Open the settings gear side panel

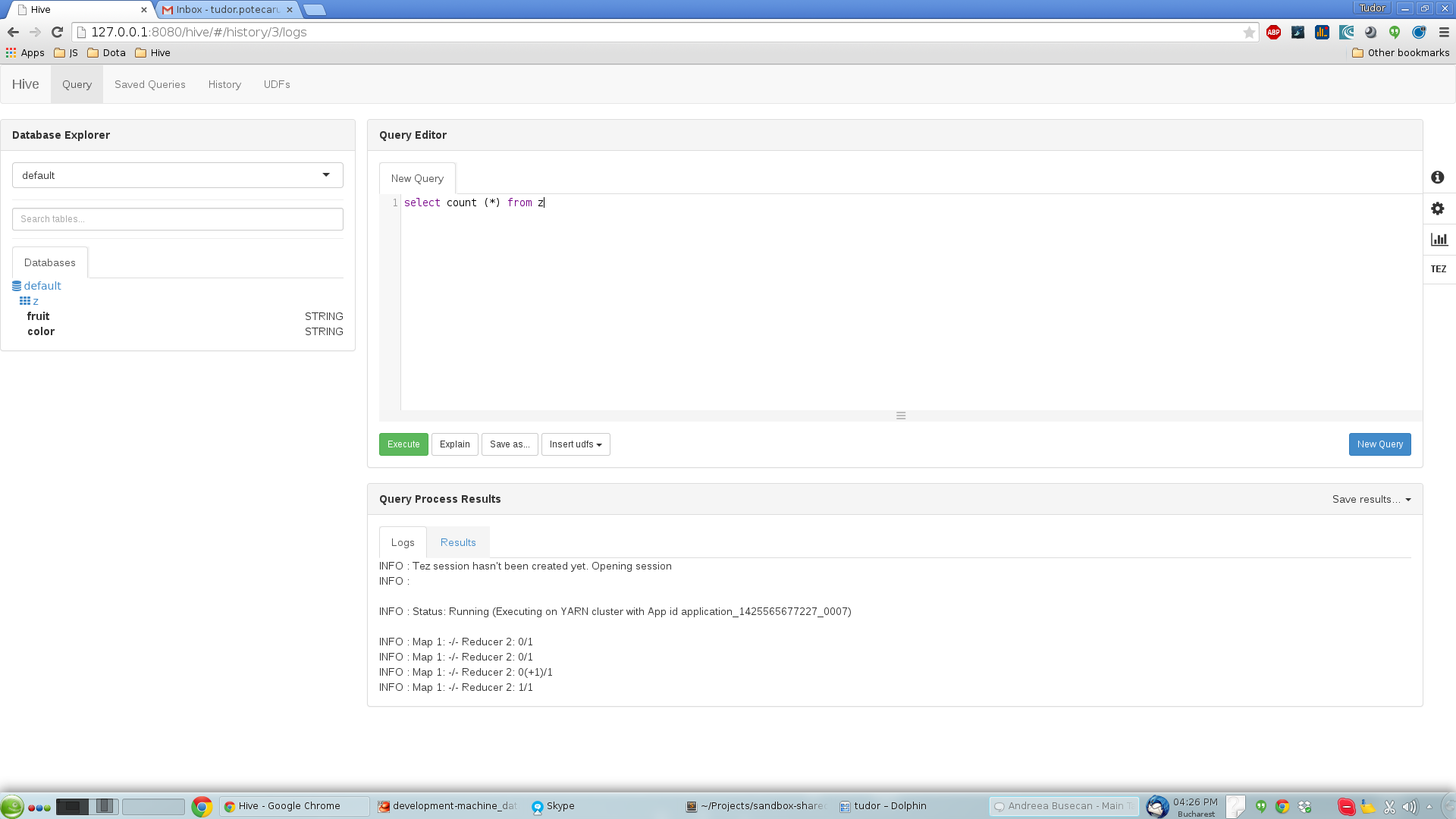tap(1438, 209)
